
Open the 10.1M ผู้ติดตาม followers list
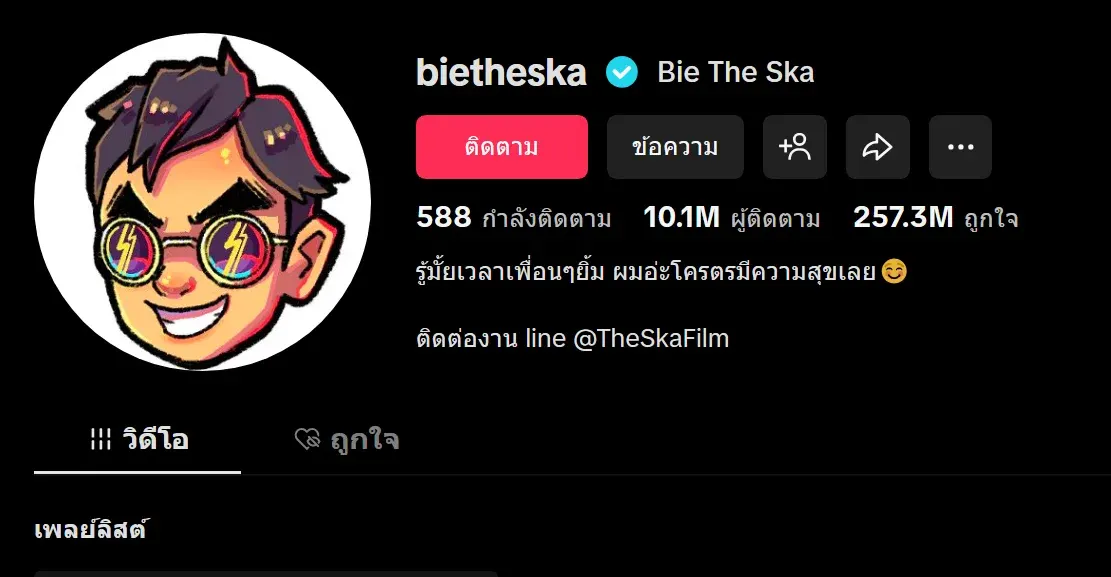pyautogui.click(x=731, y=218)
